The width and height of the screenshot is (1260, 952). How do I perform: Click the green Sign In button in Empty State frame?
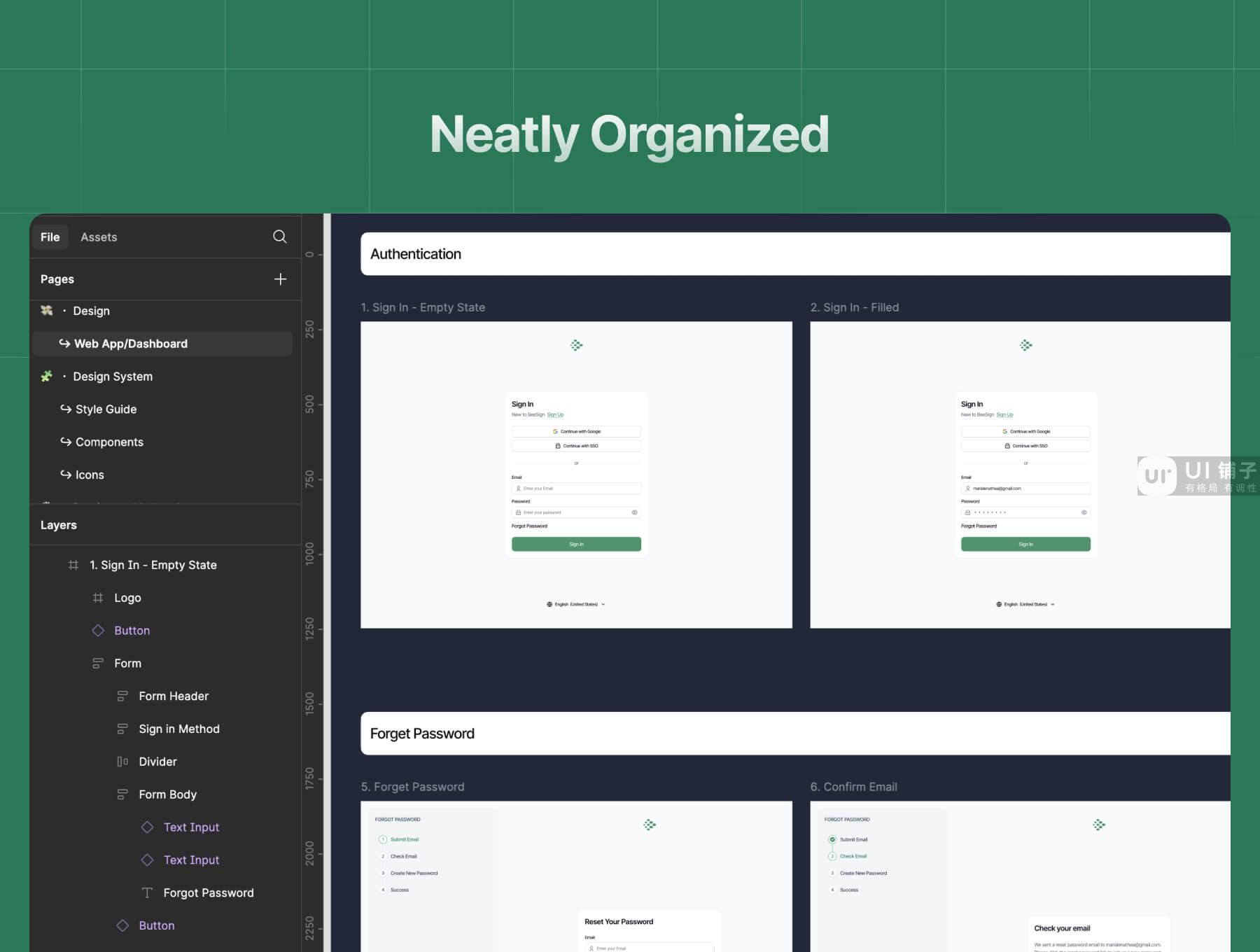(x=576, y=544)
